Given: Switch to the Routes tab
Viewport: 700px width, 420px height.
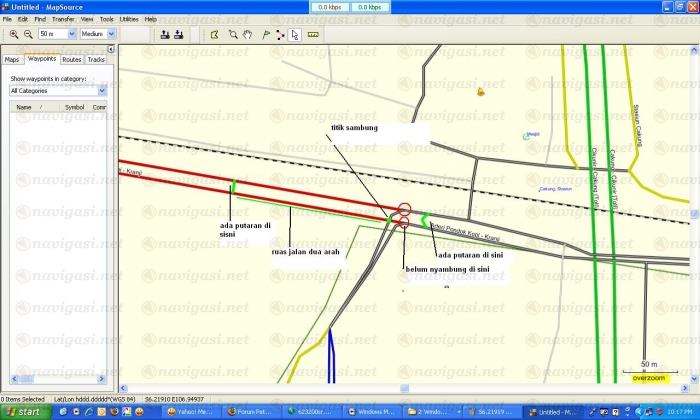Looking at the screenshot, I should 72,60.
